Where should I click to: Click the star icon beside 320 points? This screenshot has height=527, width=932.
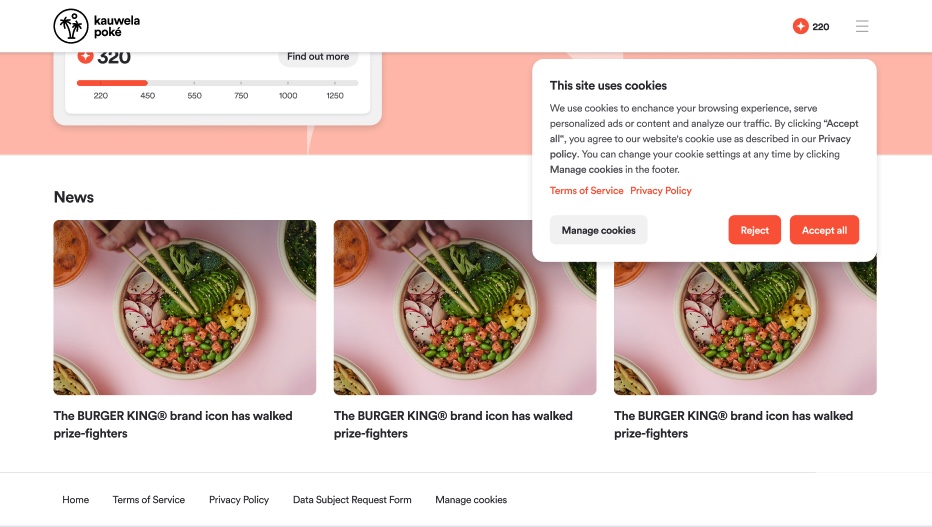tap(86, 56)
